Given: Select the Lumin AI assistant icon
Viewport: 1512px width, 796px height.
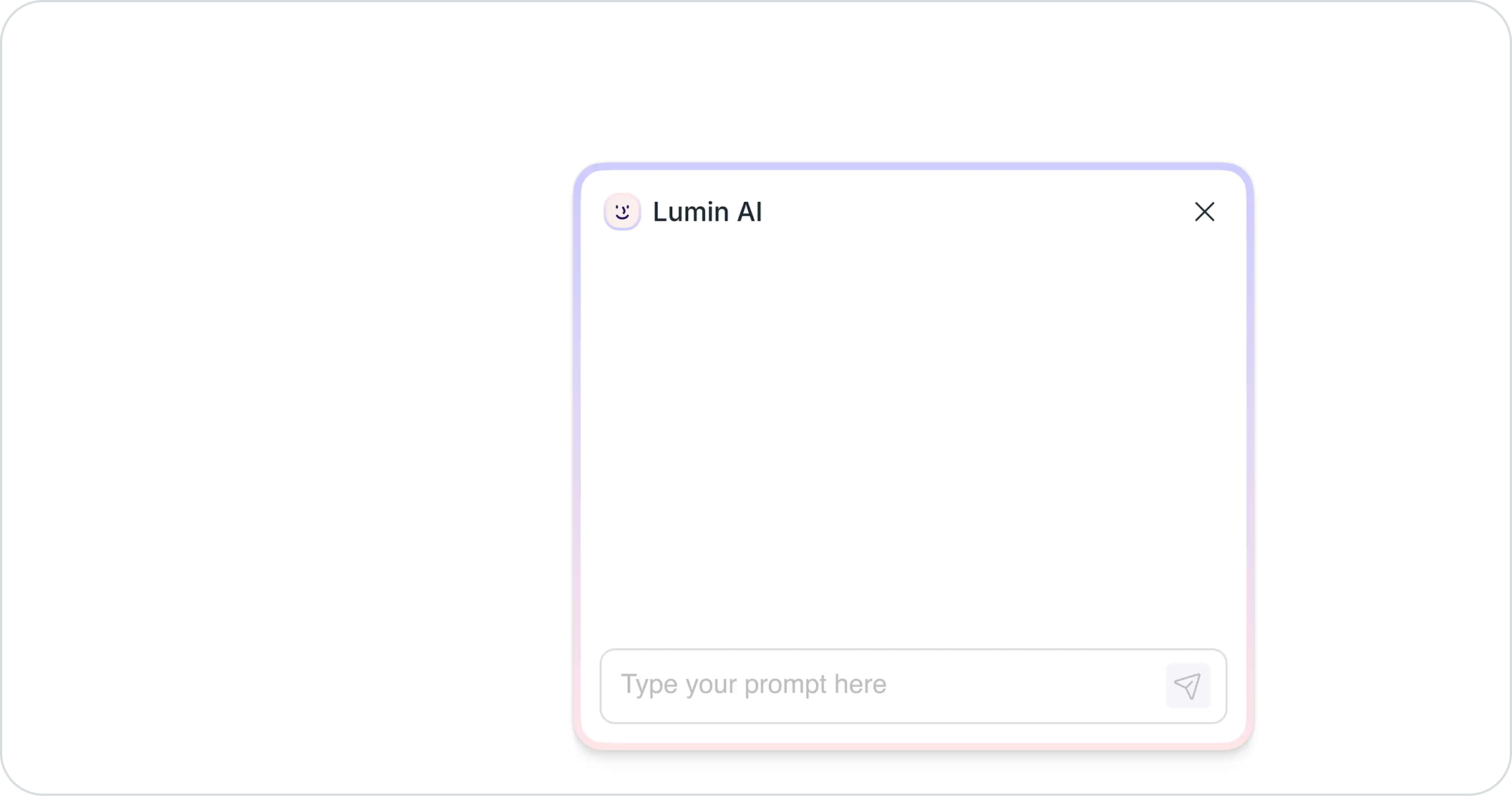Looking at the screenshot, I should [622, 212].
